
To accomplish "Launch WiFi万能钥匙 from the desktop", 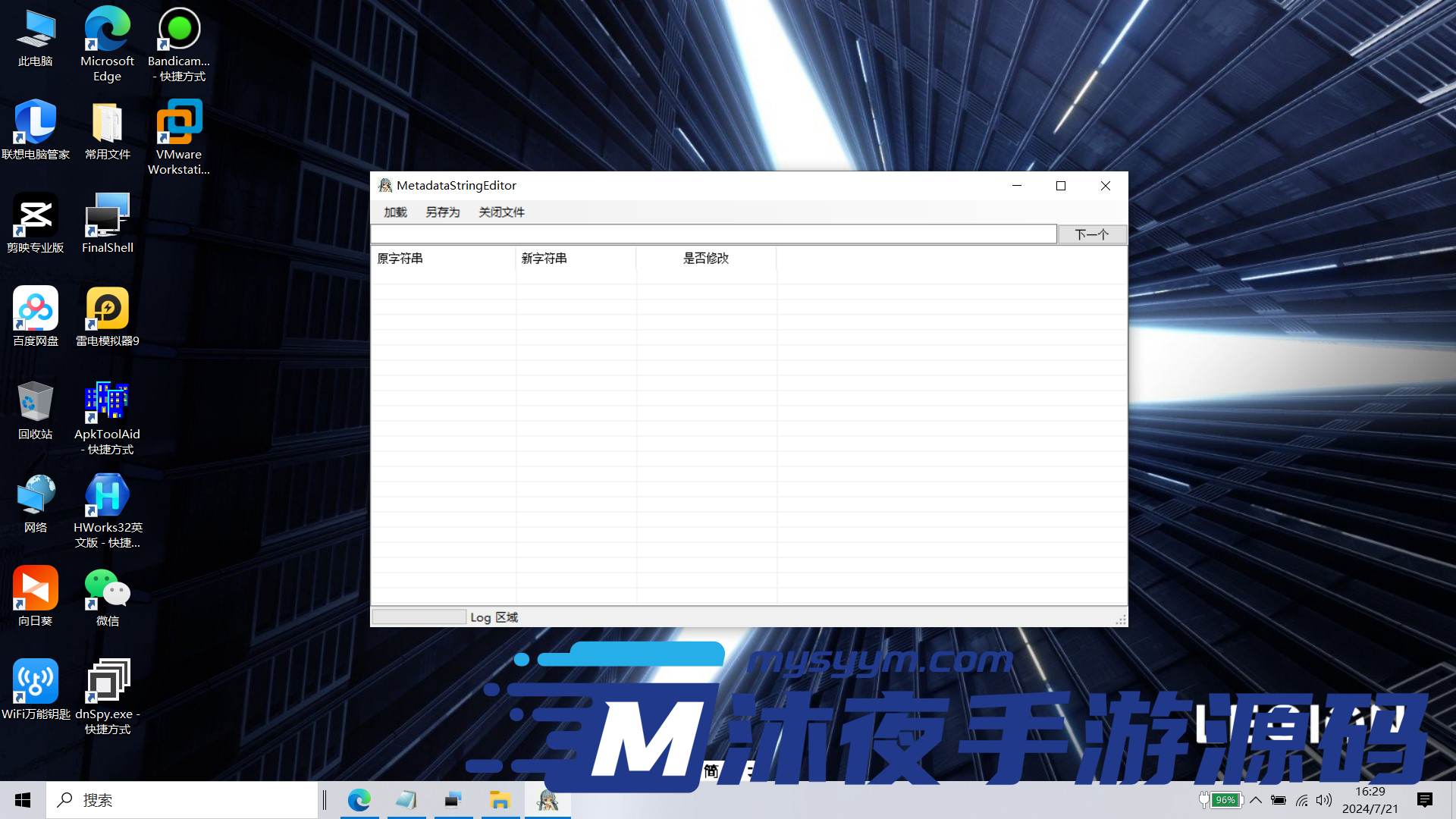I will [35, 680].
